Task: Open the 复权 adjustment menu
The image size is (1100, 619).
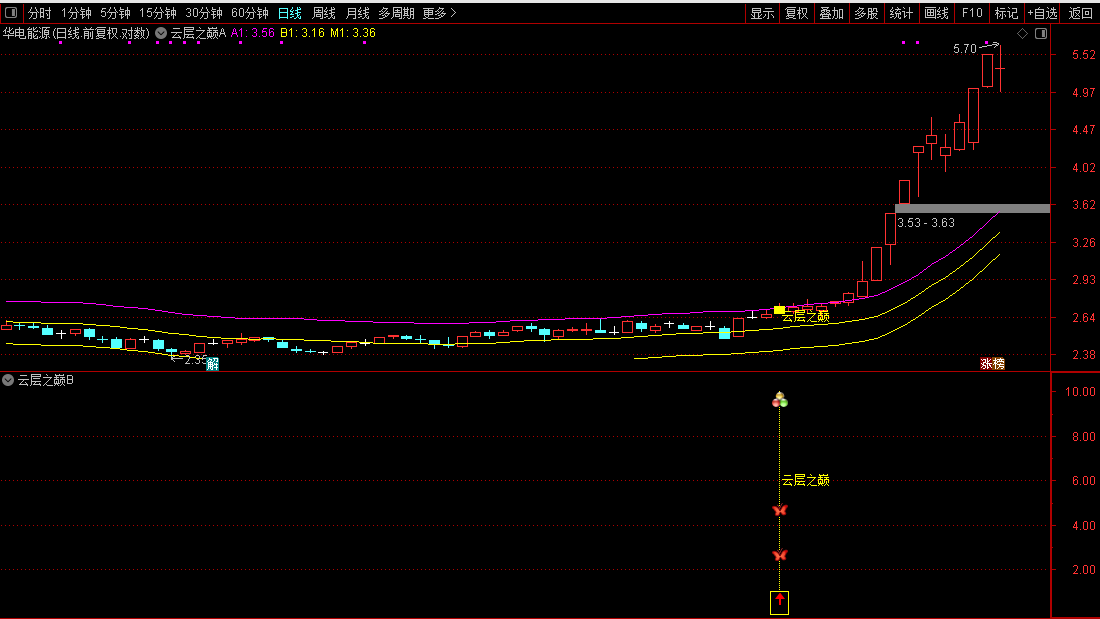Action: click(796, 13)
